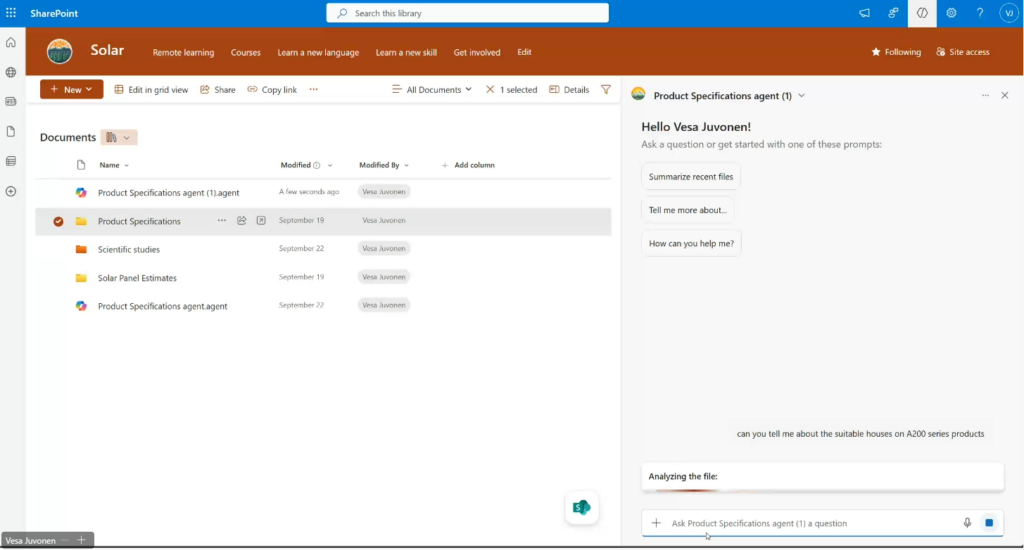This screenshot has height=550, width=1024.
Task: Open the settings gear icon
Action: click(x=951, y=13)
